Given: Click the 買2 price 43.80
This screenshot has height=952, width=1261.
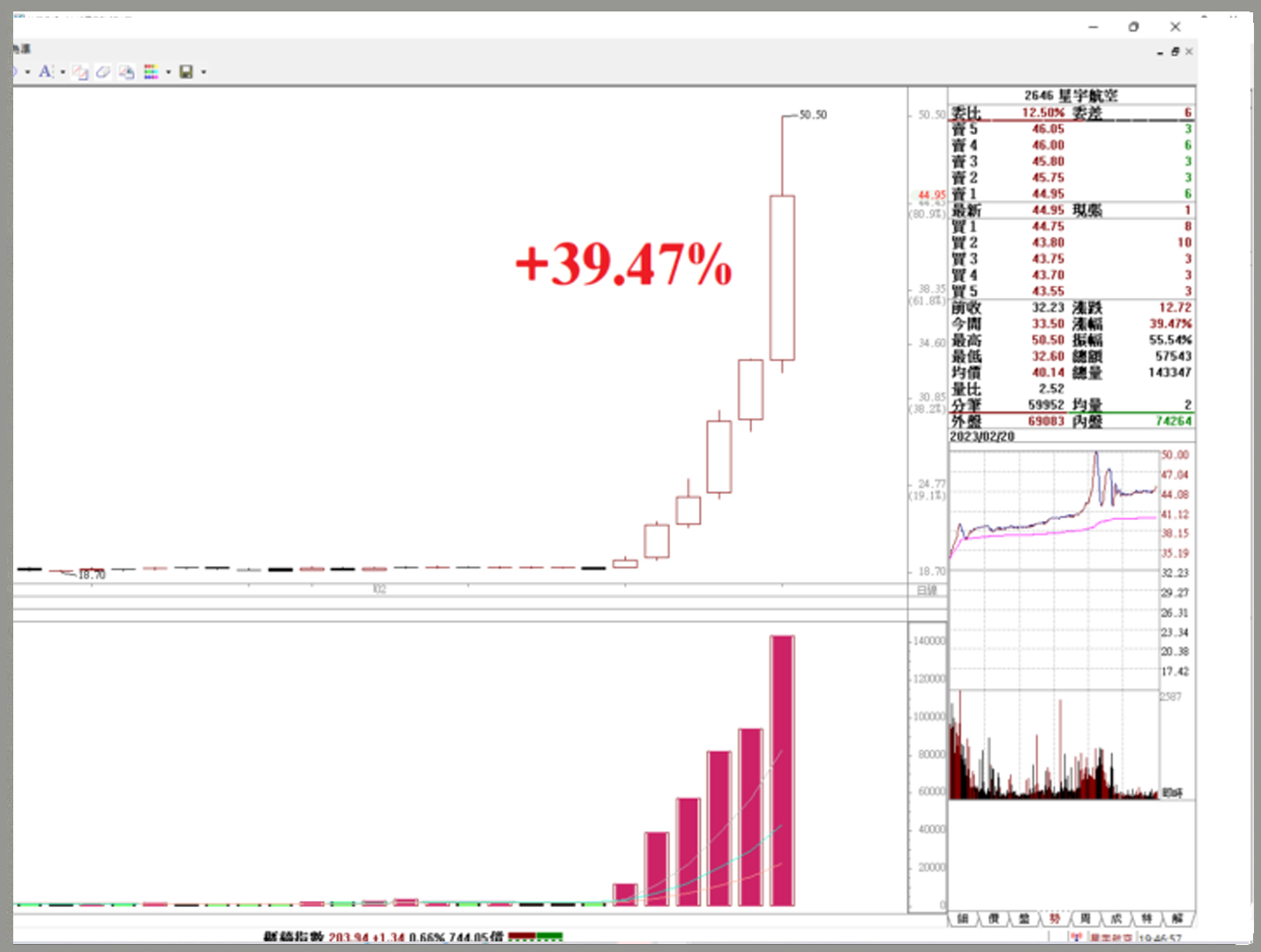Looking at the screenshot, I should [1048, 242].
